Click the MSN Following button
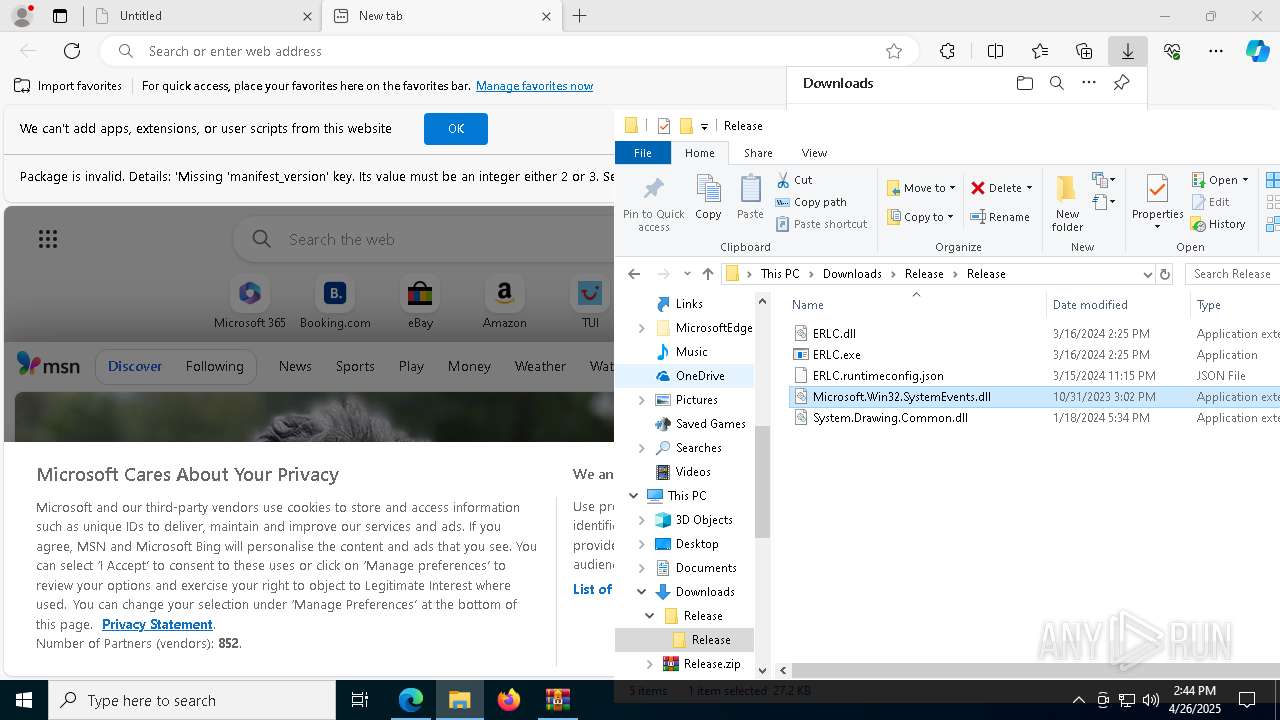Screen dimensions: 1280x720 [214, 366]
